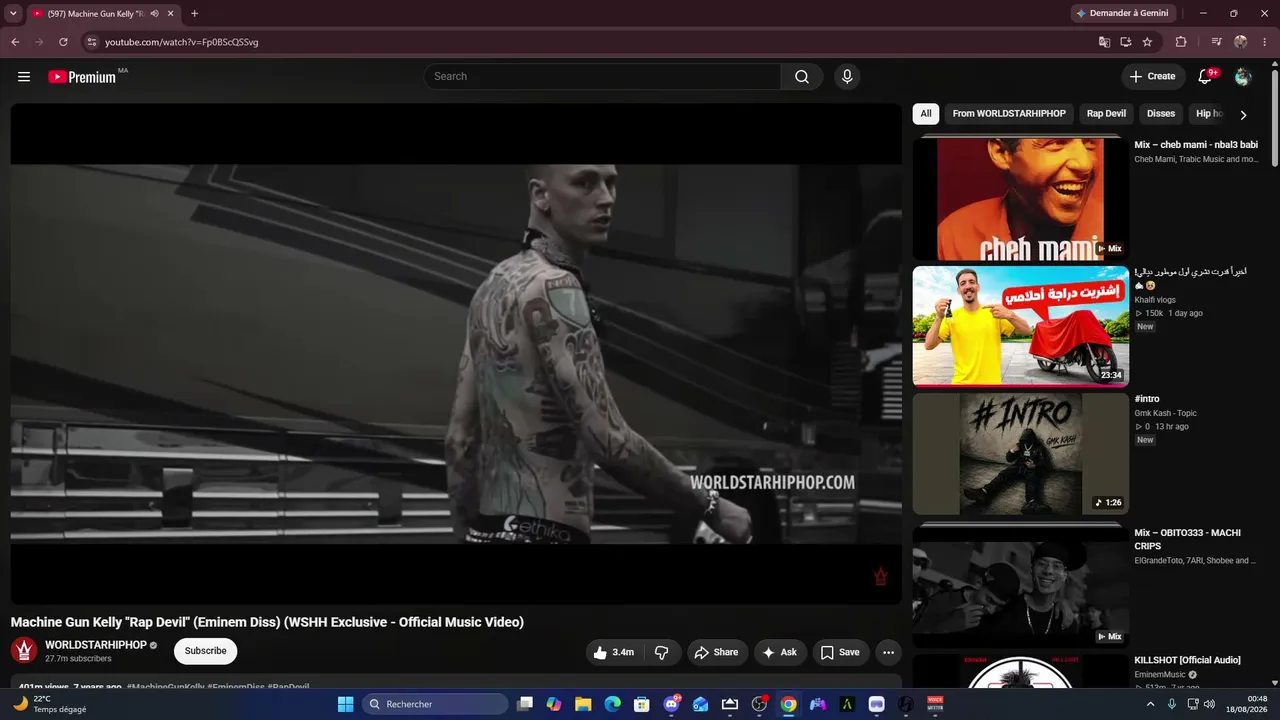This screenshot has width=1280, height=720.
Task: Save the video to a playlist
Action: tap(841, 652)
